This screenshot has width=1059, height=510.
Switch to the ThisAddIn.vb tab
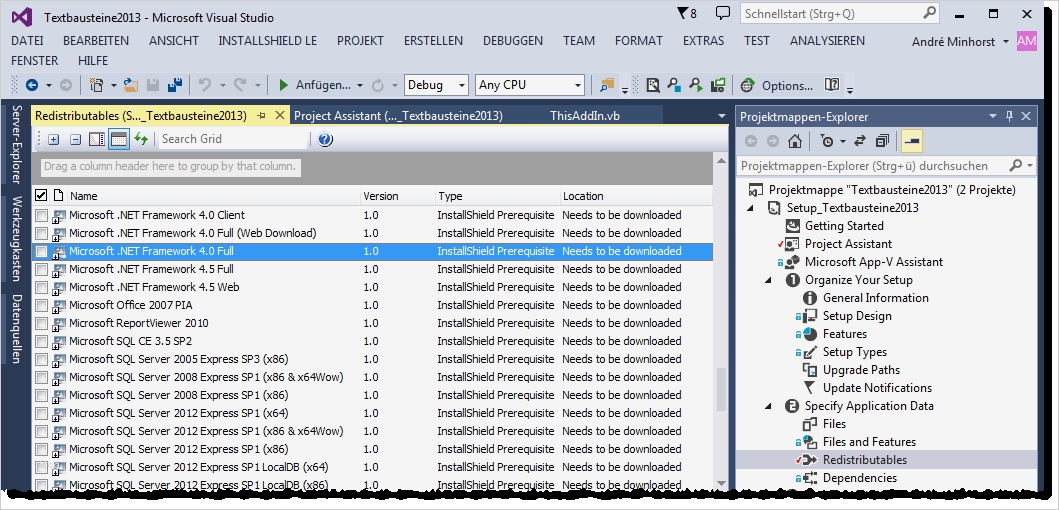click(584, 116)
